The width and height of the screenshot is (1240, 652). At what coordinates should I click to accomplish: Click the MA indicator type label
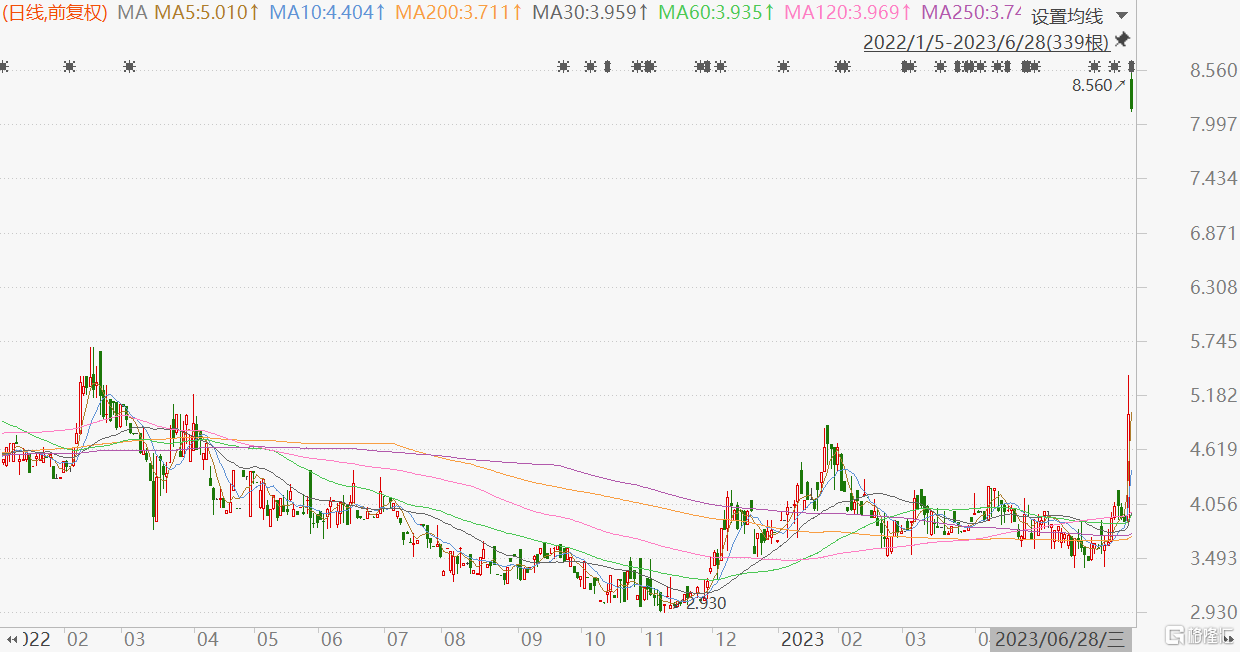(x=132, y=13)
